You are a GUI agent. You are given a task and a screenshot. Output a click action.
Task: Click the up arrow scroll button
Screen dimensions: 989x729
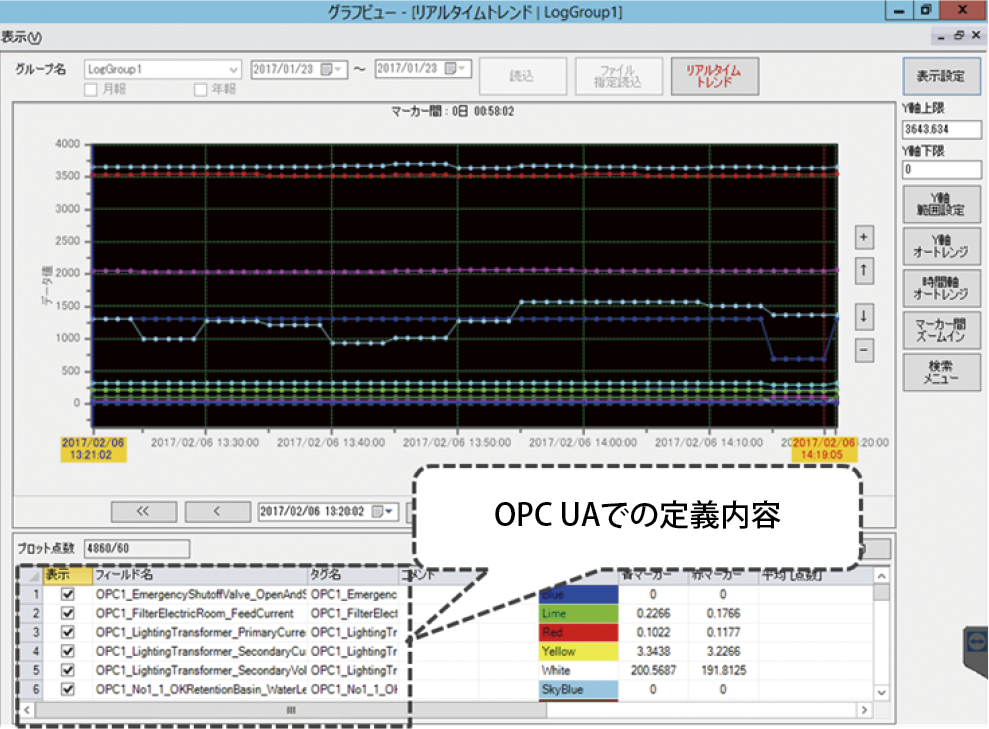pyautogui.click(x=865, y=270)
